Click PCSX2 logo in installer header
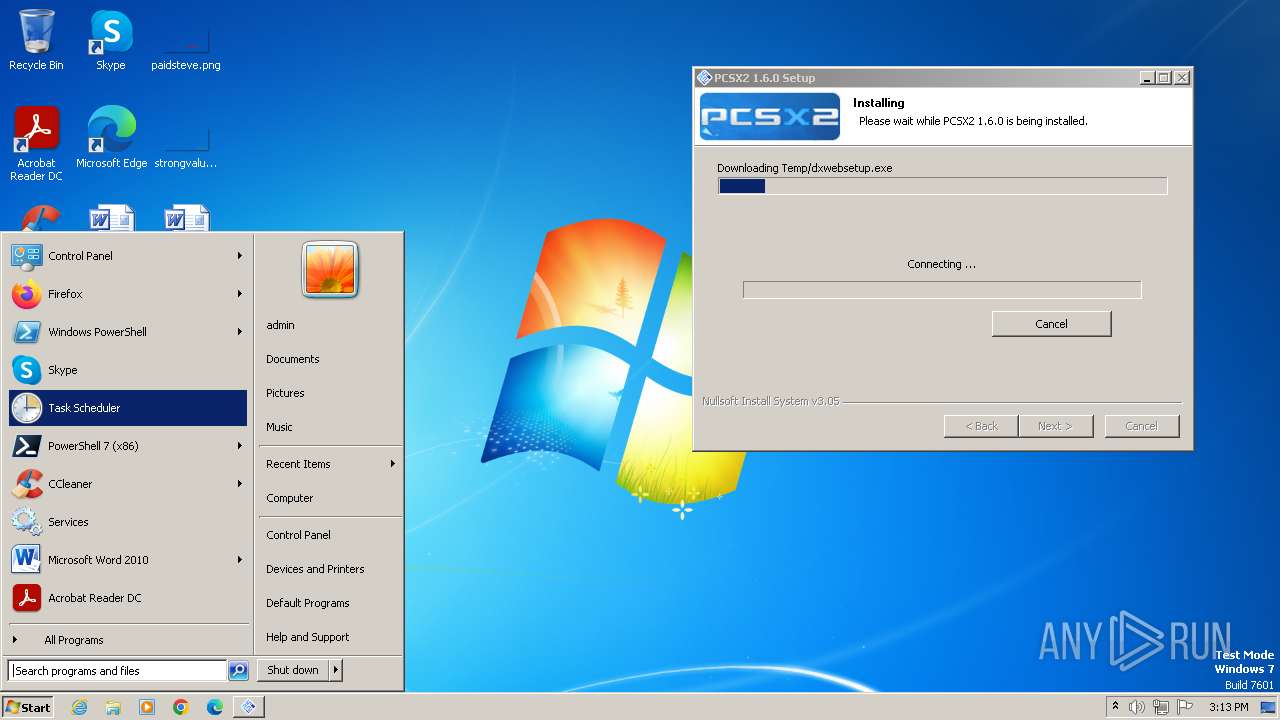This screenshot has width=1280, height=720. click(769, 118)
